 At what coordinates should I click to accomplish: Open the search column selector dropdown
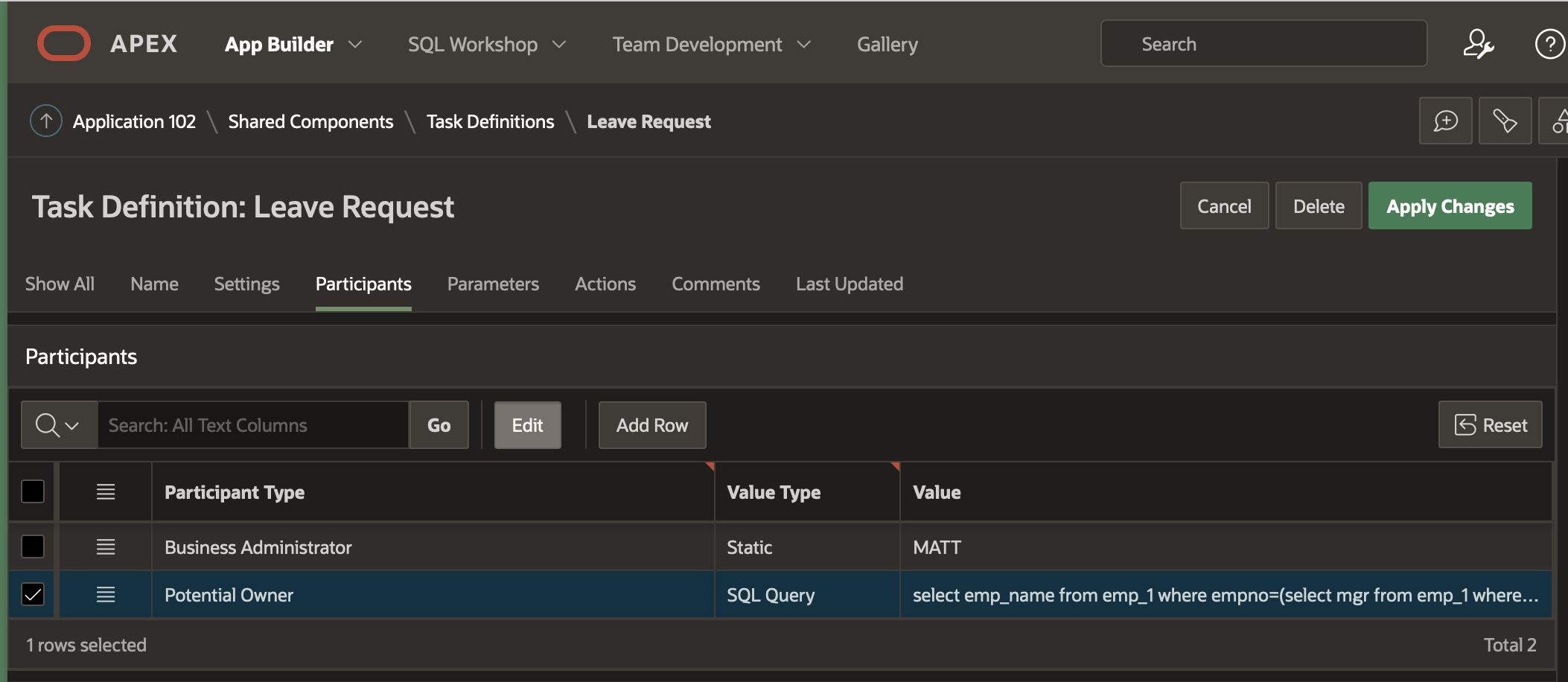tap(58, 425)
